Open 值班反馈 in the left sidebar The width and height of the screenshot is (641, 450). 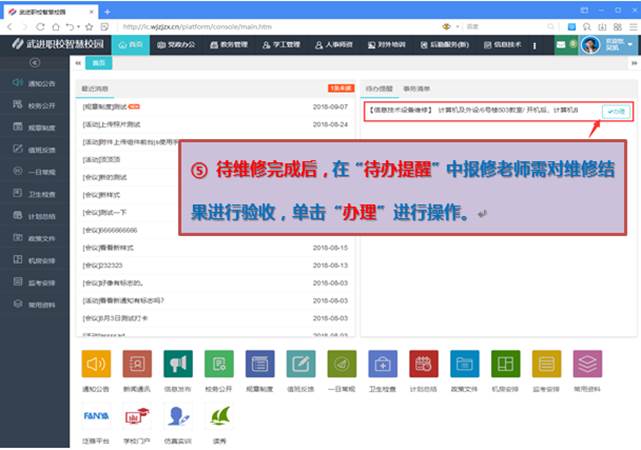click(x=34, y=150)
